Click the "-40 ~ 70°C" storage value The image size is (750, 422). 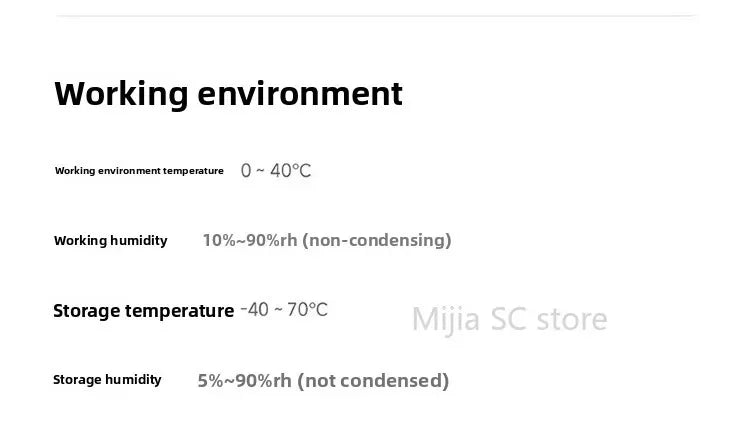pos(284,310)
